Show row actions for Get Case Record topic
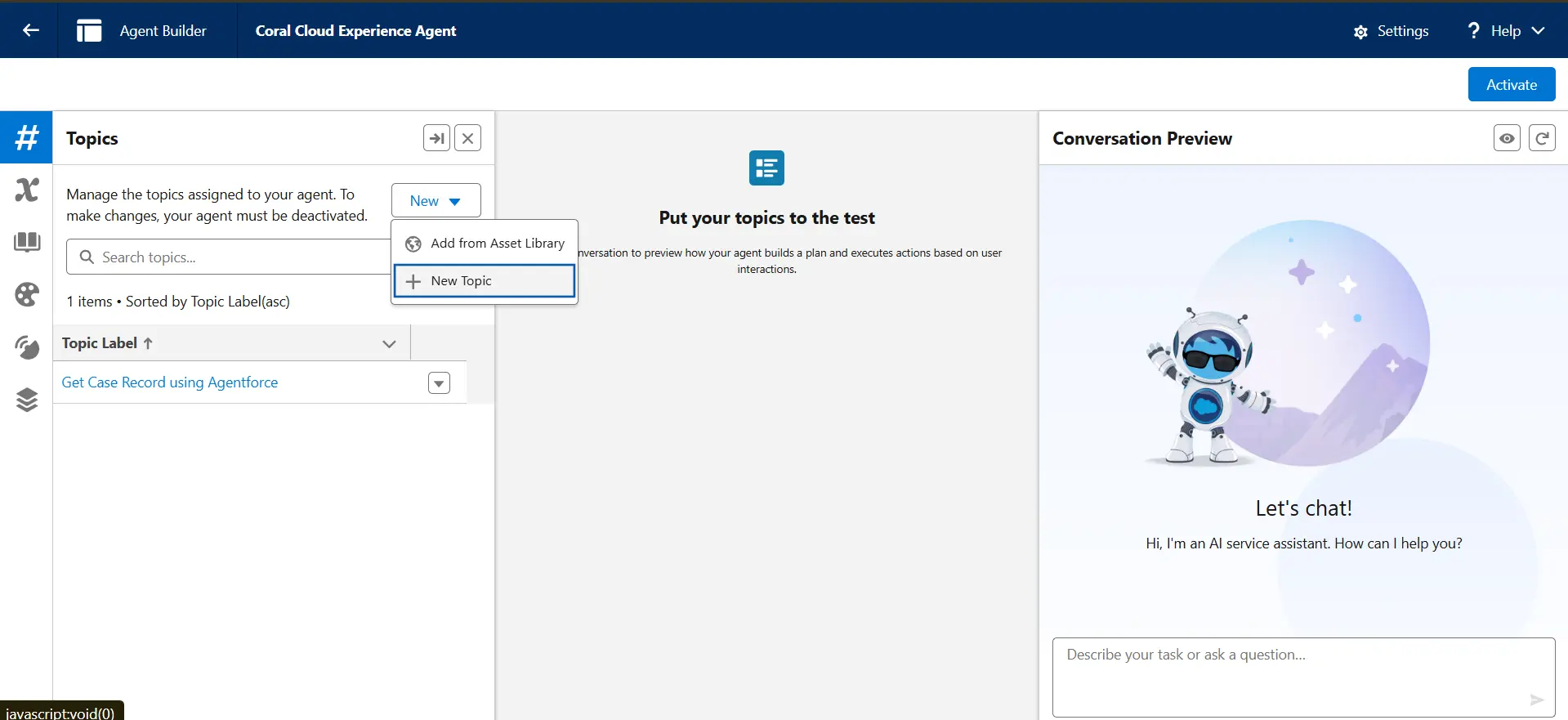Image resolution: width=1568 pixels, height=720 pixels. click(439, 382)
